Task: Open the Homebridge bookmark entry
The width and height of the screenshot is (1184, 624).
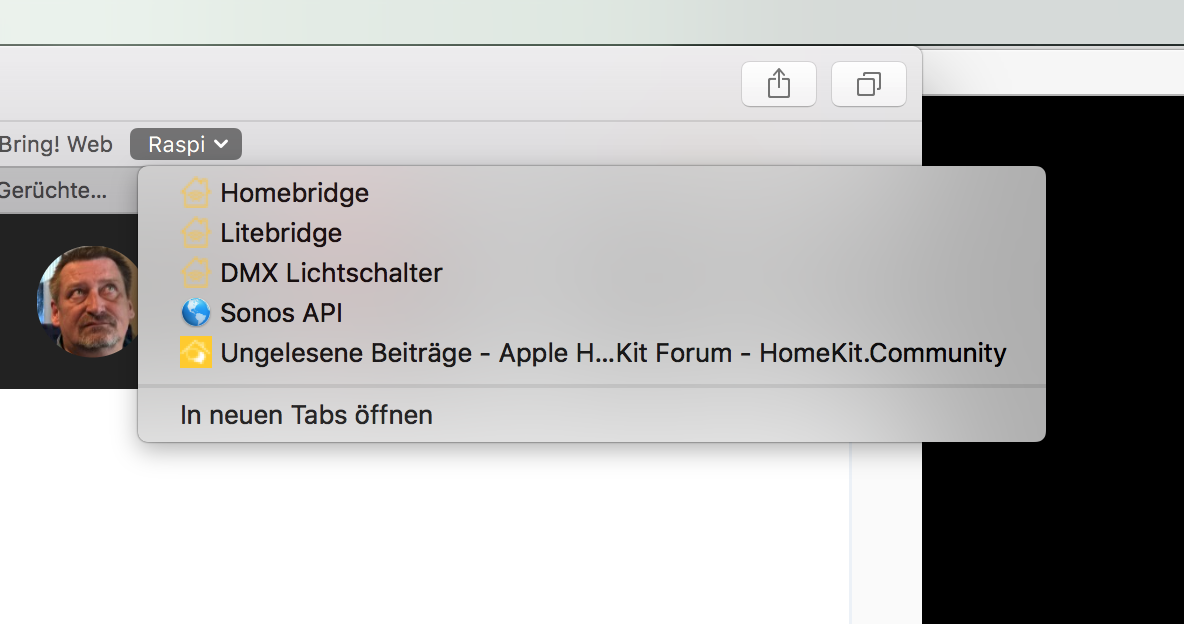Action: [294, 192]
